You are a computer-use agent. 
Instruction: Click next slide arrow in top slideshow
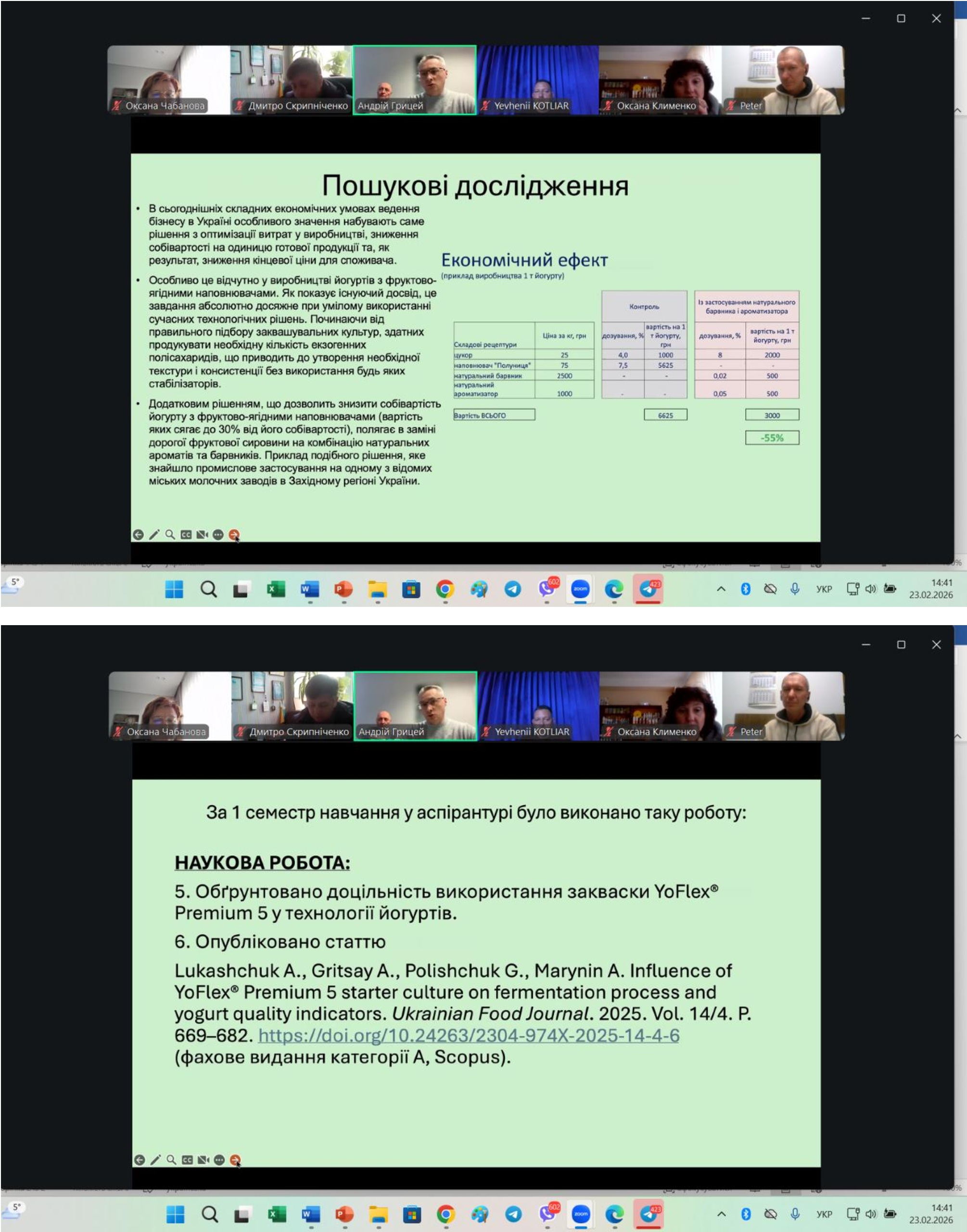(x=234, y=535)
